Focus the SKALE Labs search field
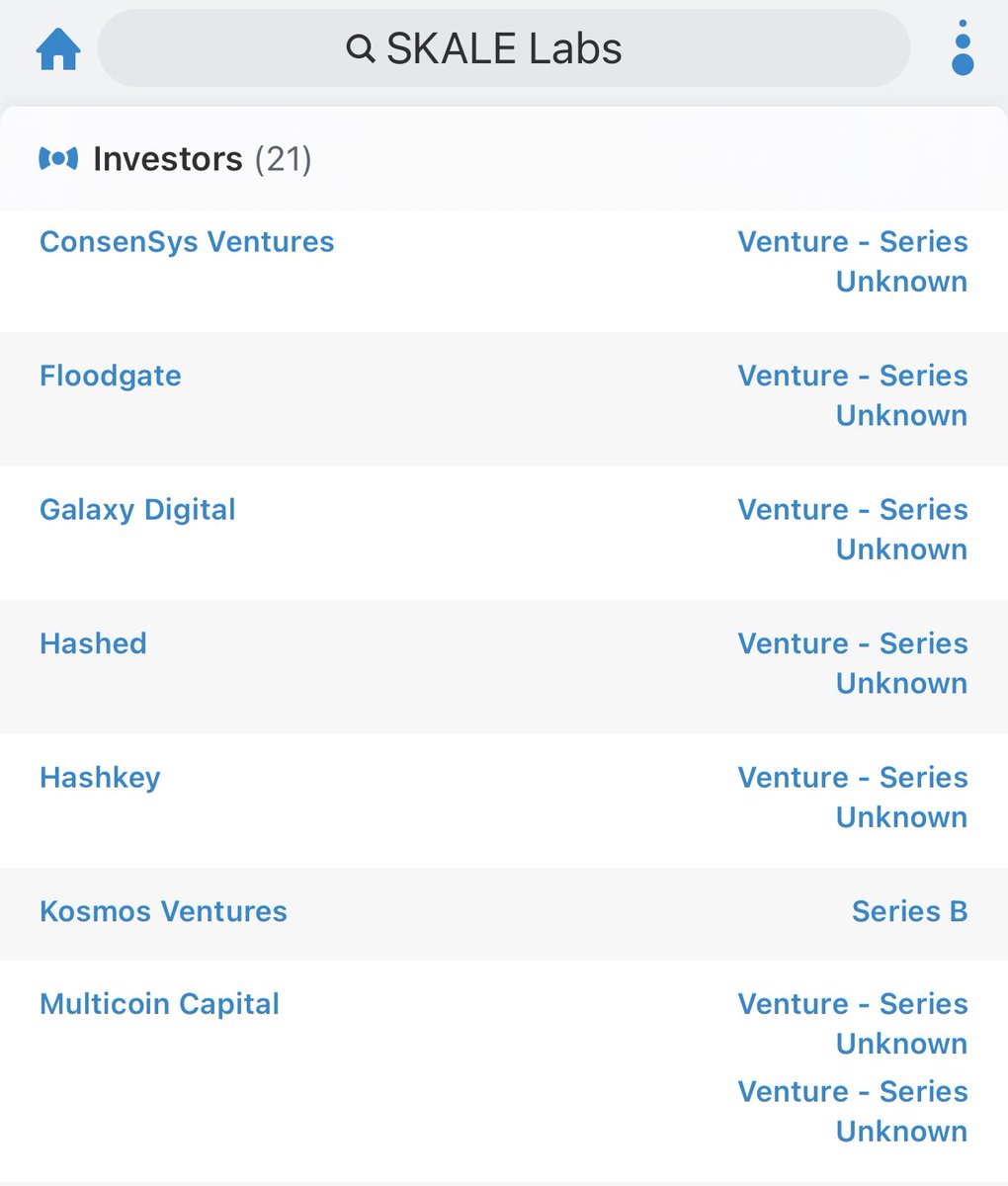 tap(504, 48)
